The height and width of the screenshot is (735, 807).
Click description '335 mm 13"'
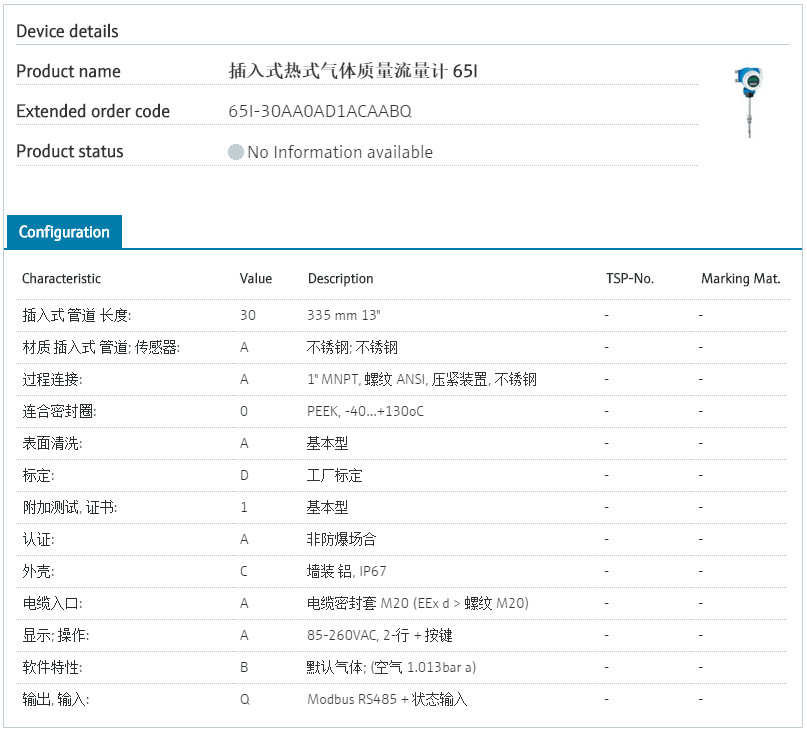tap(344, 315)
